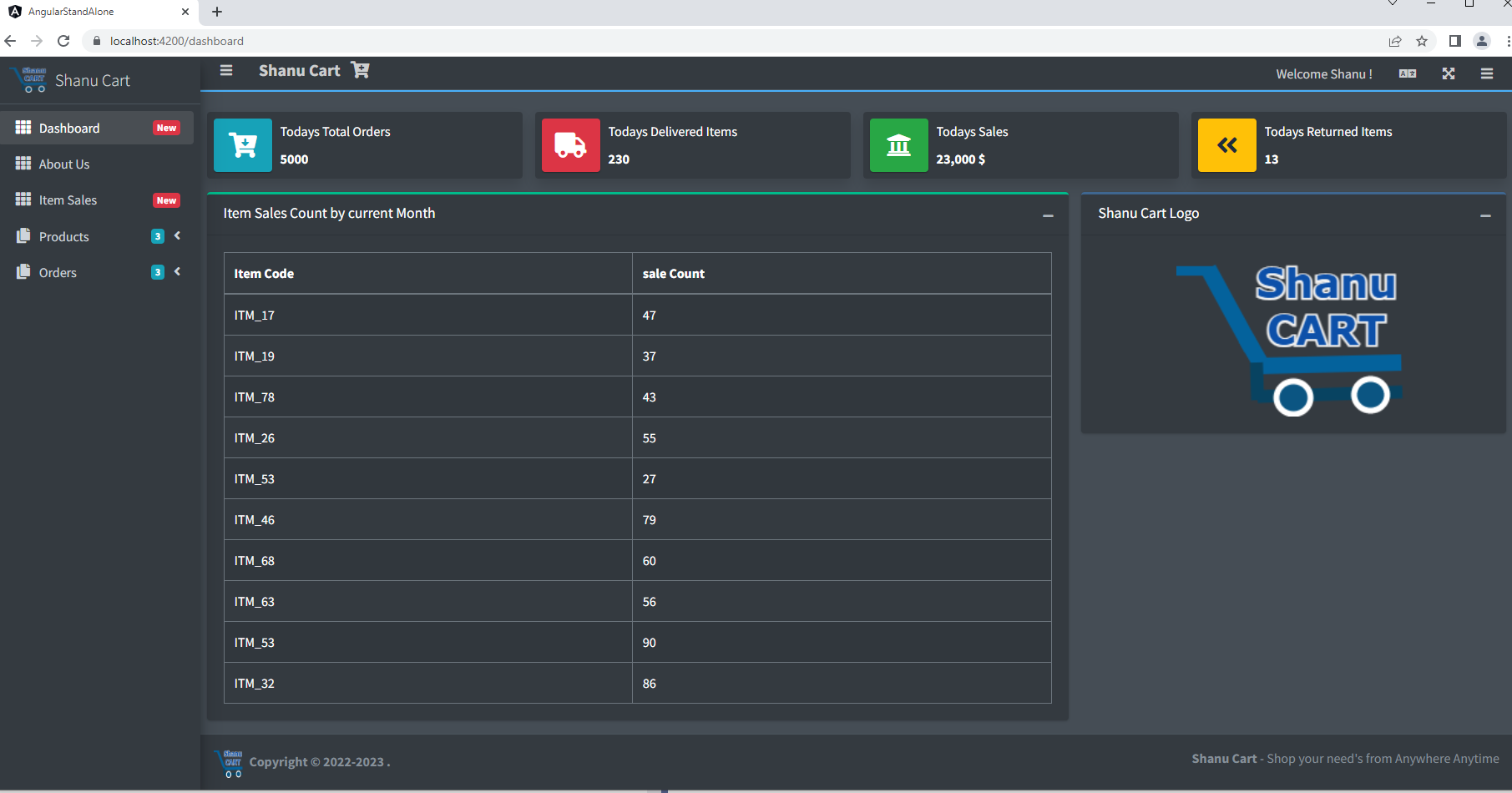The height and width of the screenshot is (793, 1512).
Task: Toggle the browser side panel icon
Action: click(x=1454, y=41)
